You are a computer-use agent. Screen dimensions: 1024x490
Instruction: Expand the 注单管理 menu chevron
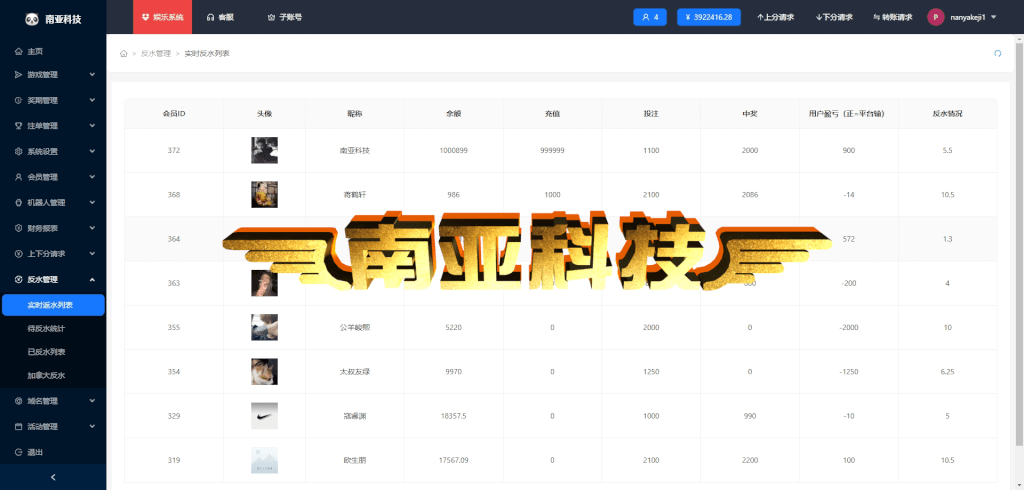pyautogui.click(x=92, y=126)
